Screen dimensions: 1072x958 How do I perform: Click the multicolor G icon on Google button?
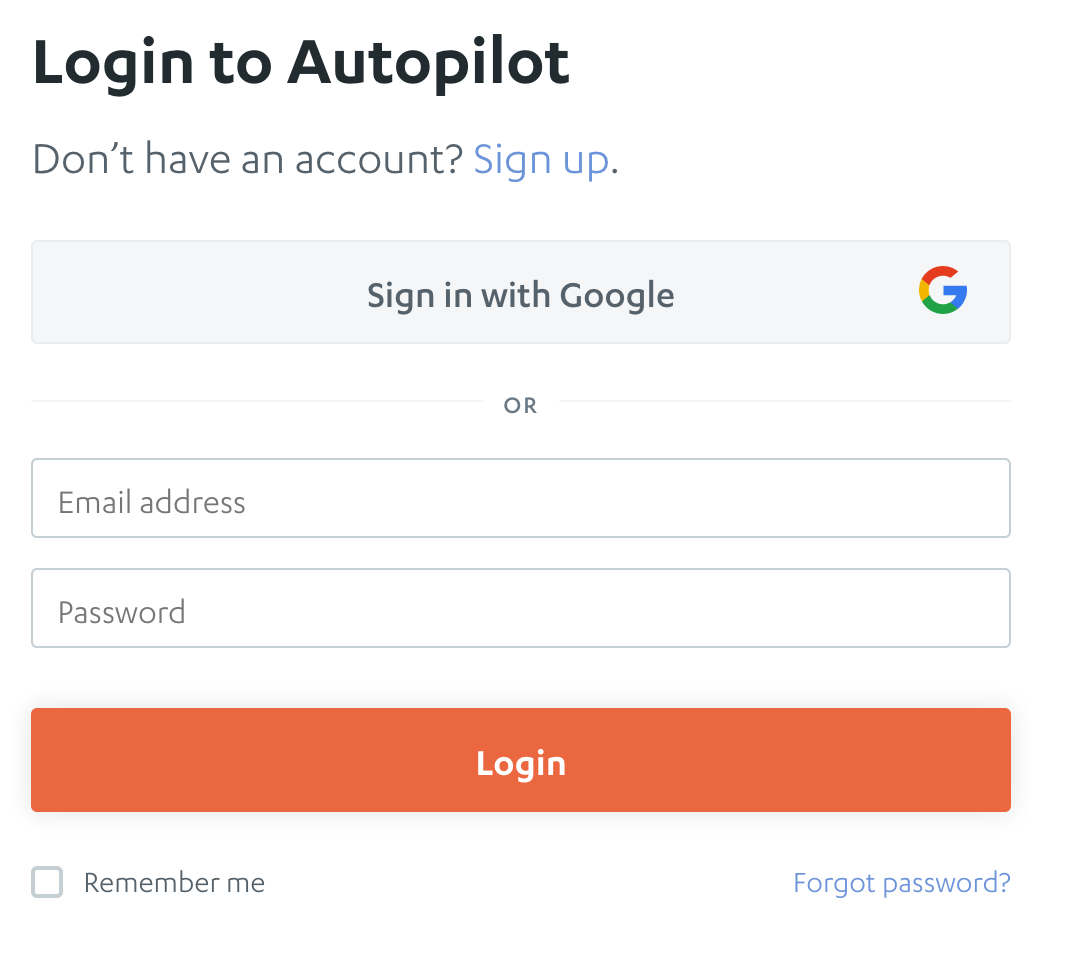point(943,291)
